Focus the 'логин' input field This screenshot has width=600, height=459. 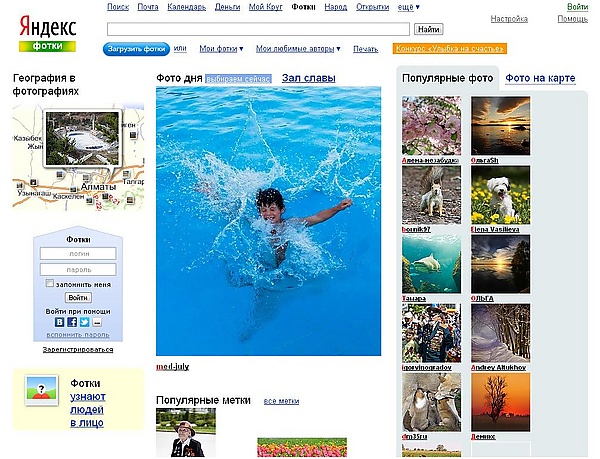tap(78, 254)
